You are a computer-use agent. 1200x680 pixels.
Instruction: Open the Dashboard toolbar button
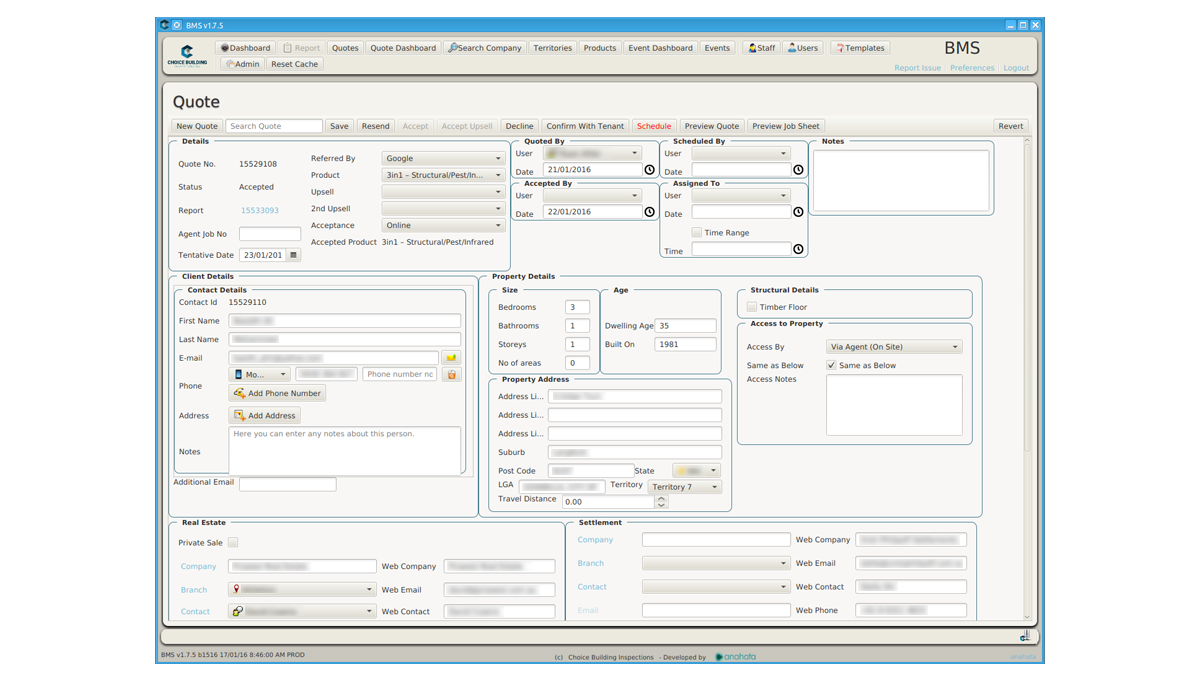coord(246,48)
